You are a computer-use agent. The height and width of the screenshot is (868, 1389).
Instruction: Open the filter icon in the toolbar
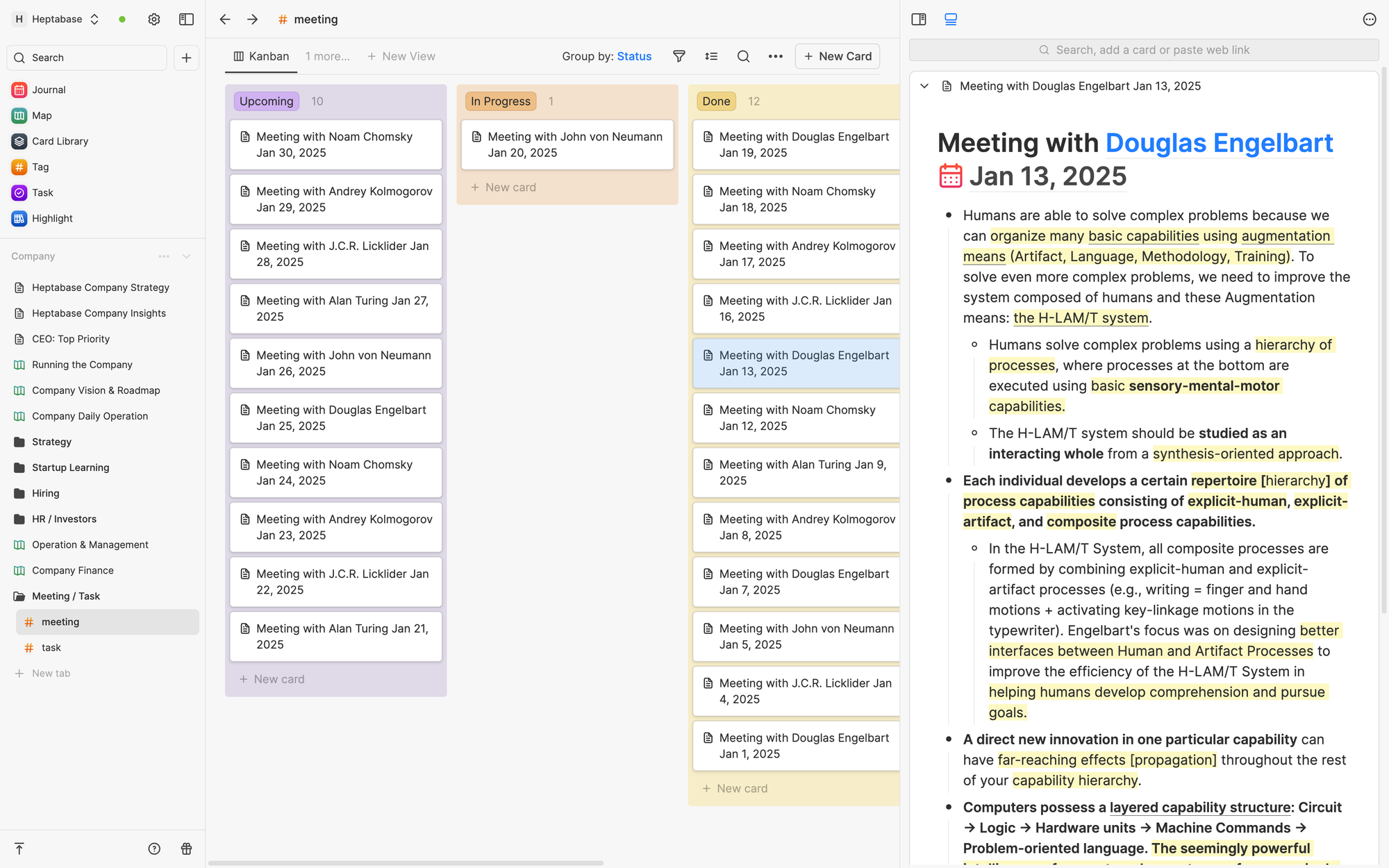coord(679,56)
